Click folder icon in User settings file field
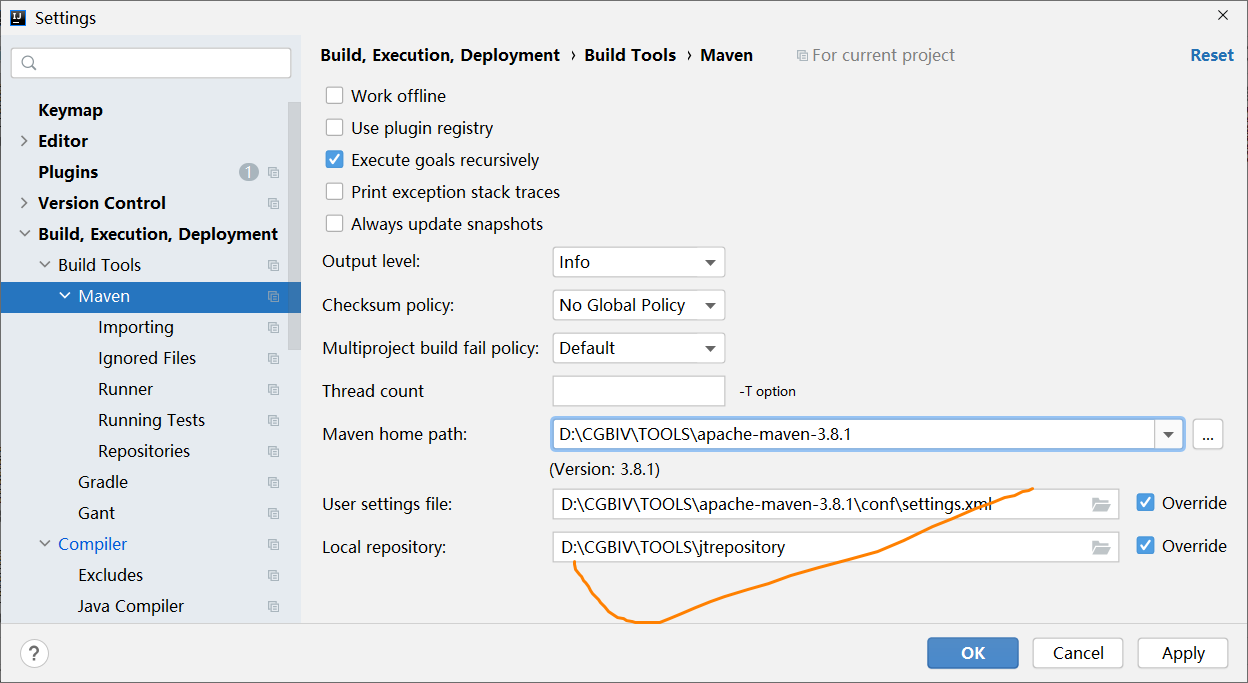 point(1101,504)
